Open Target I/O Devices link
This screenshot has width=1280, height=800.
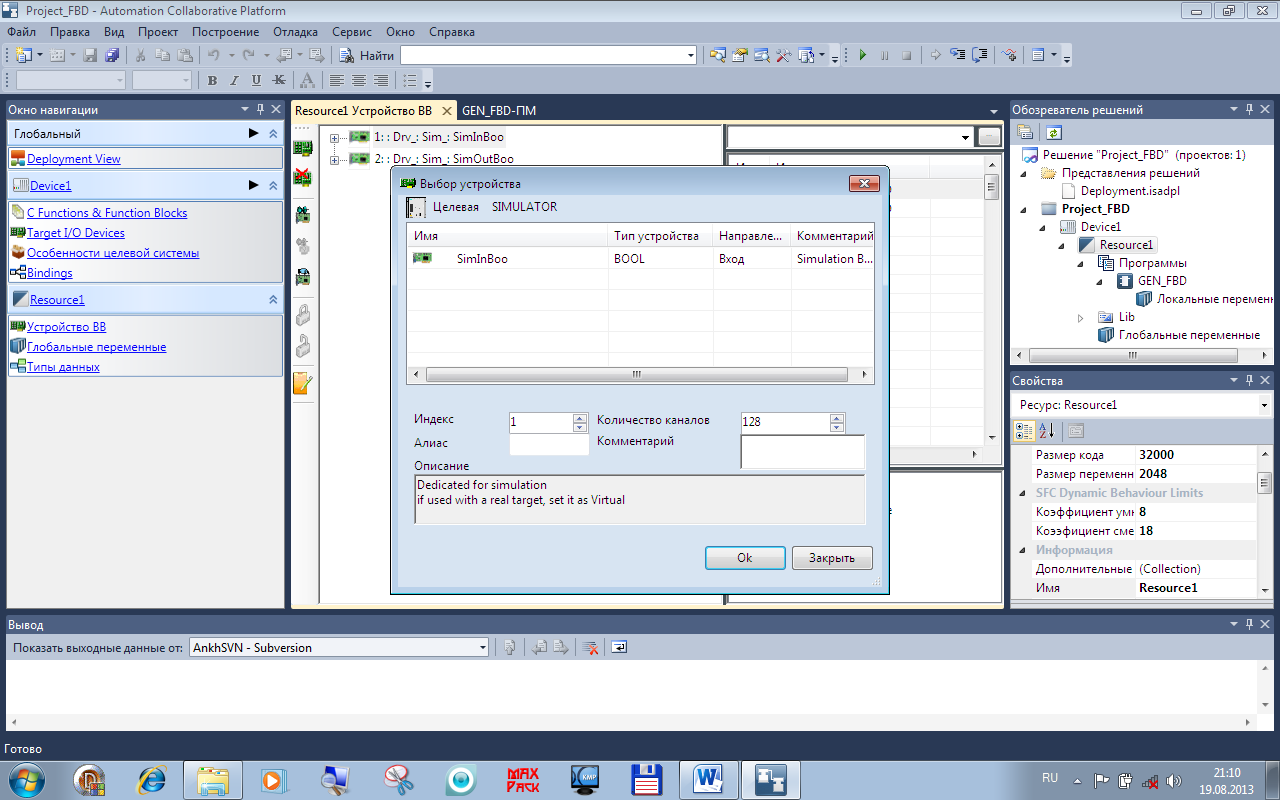click(76, 233)
